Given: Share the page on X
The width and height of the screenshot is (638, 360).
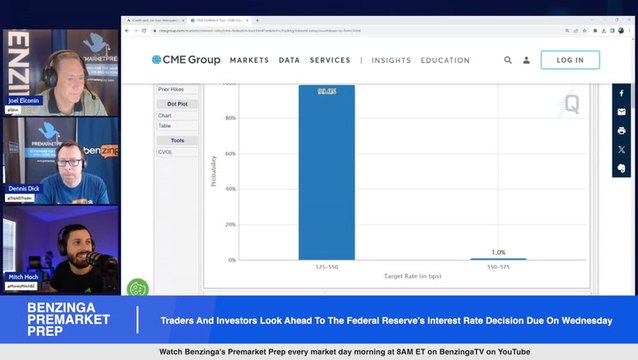Looking at the screenshot, I should (621, 149).
